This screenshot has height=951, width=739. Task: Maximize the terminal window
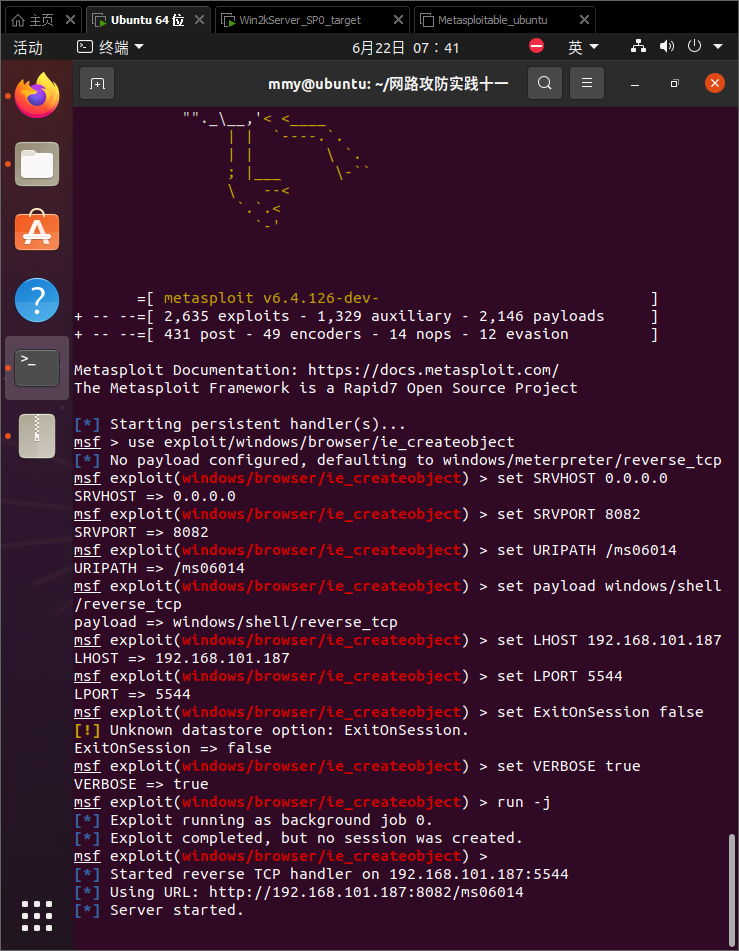point(675,84)
